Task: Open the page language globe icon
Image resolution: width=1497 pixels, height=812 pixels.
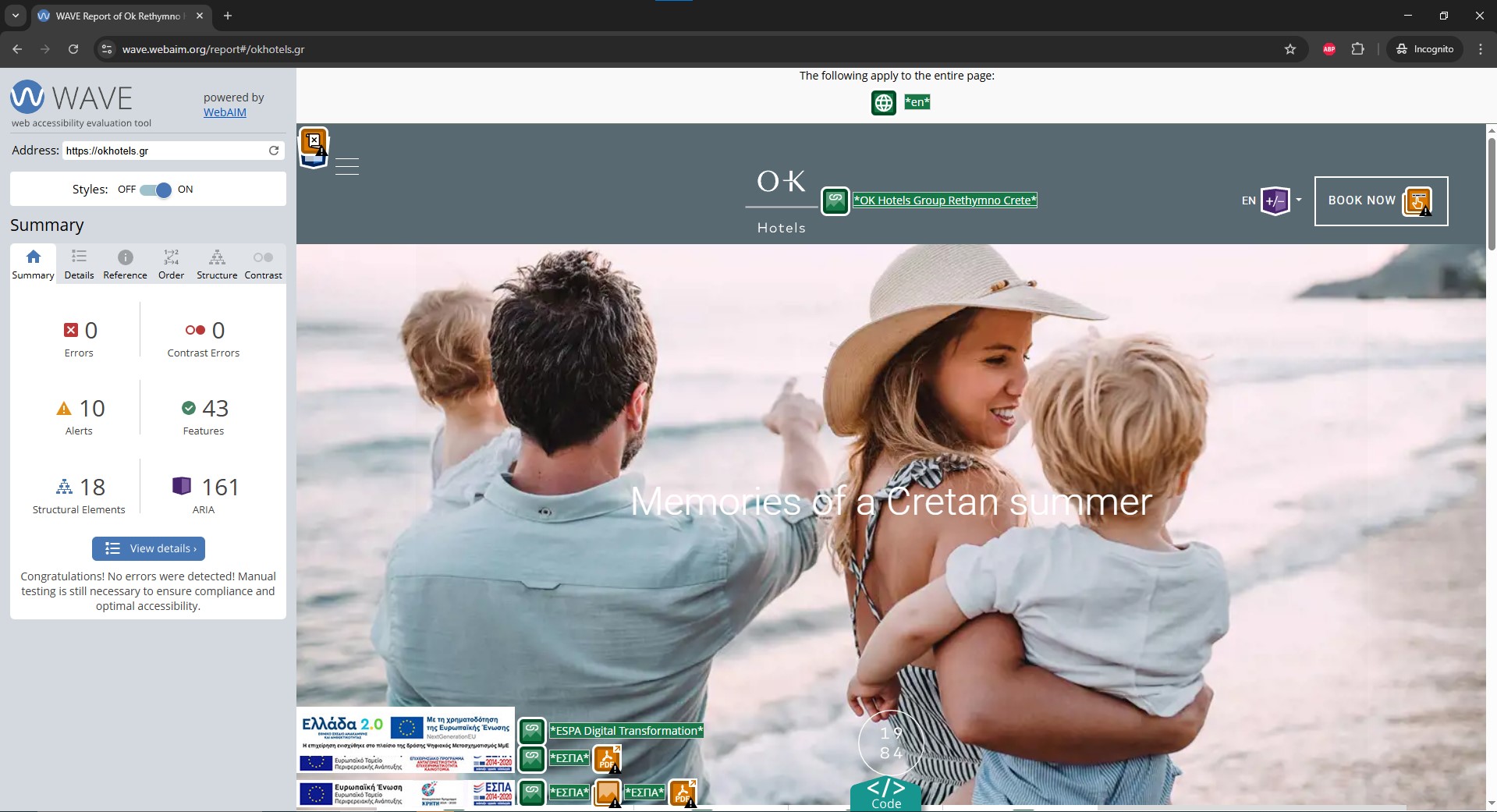Action: pos(883,102)
